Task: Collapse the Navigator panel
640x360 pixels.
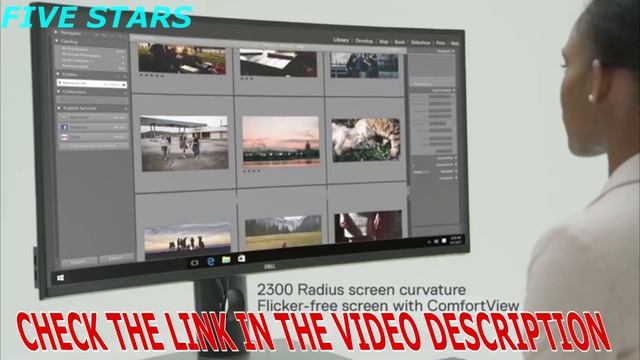Action: 56,32
